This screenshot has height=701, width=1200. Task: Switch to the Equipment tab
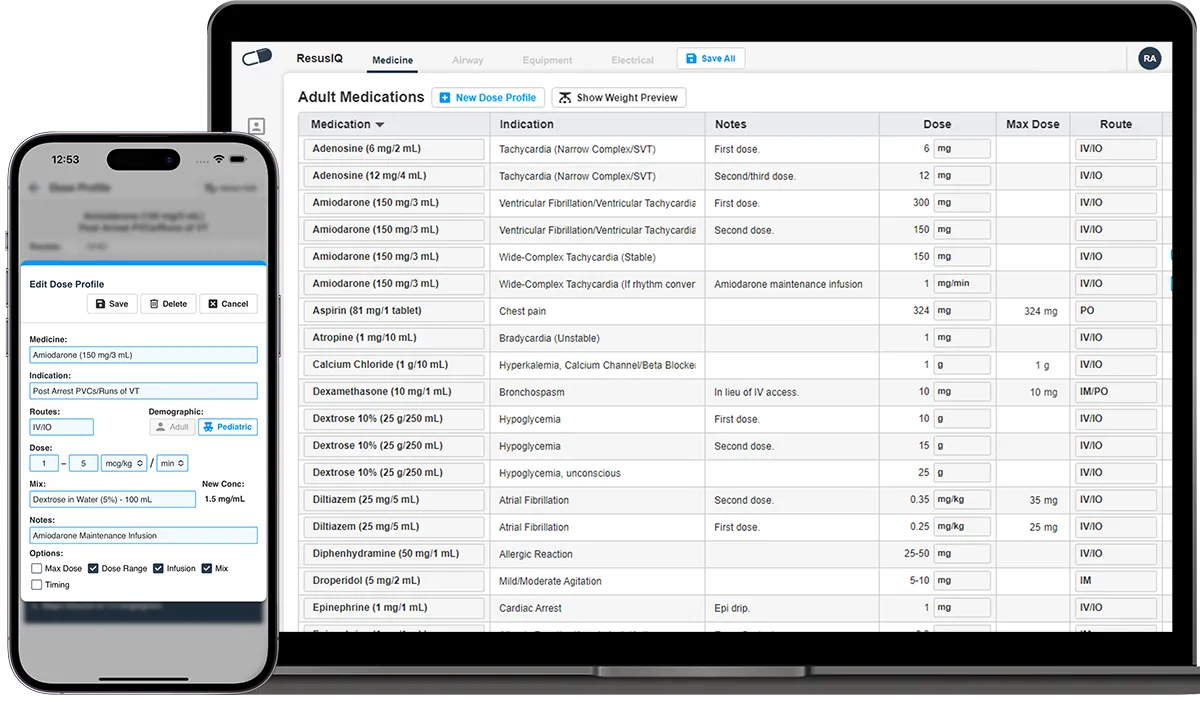coord(547,60)
